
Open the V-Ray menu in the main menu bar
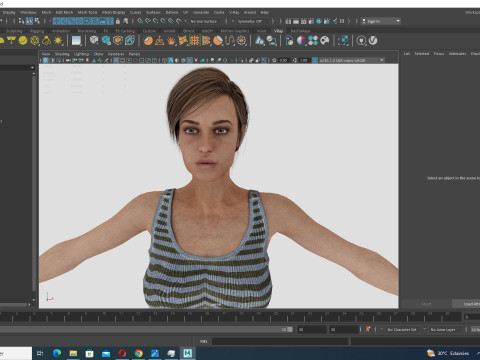(234, 12)
